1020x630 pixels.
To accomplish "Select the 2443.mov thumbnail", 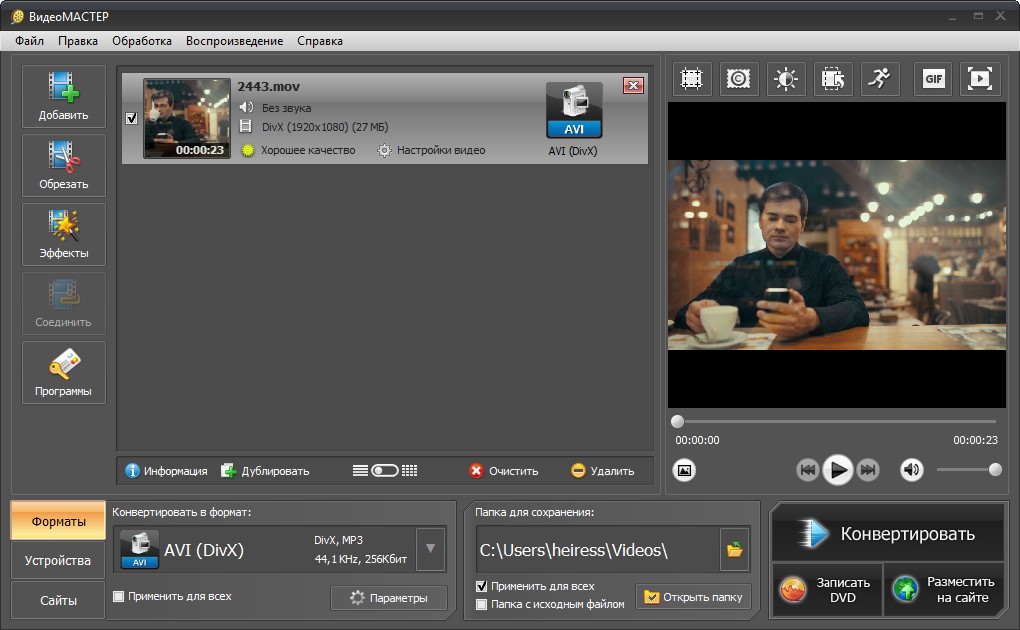I will (187, 118).
